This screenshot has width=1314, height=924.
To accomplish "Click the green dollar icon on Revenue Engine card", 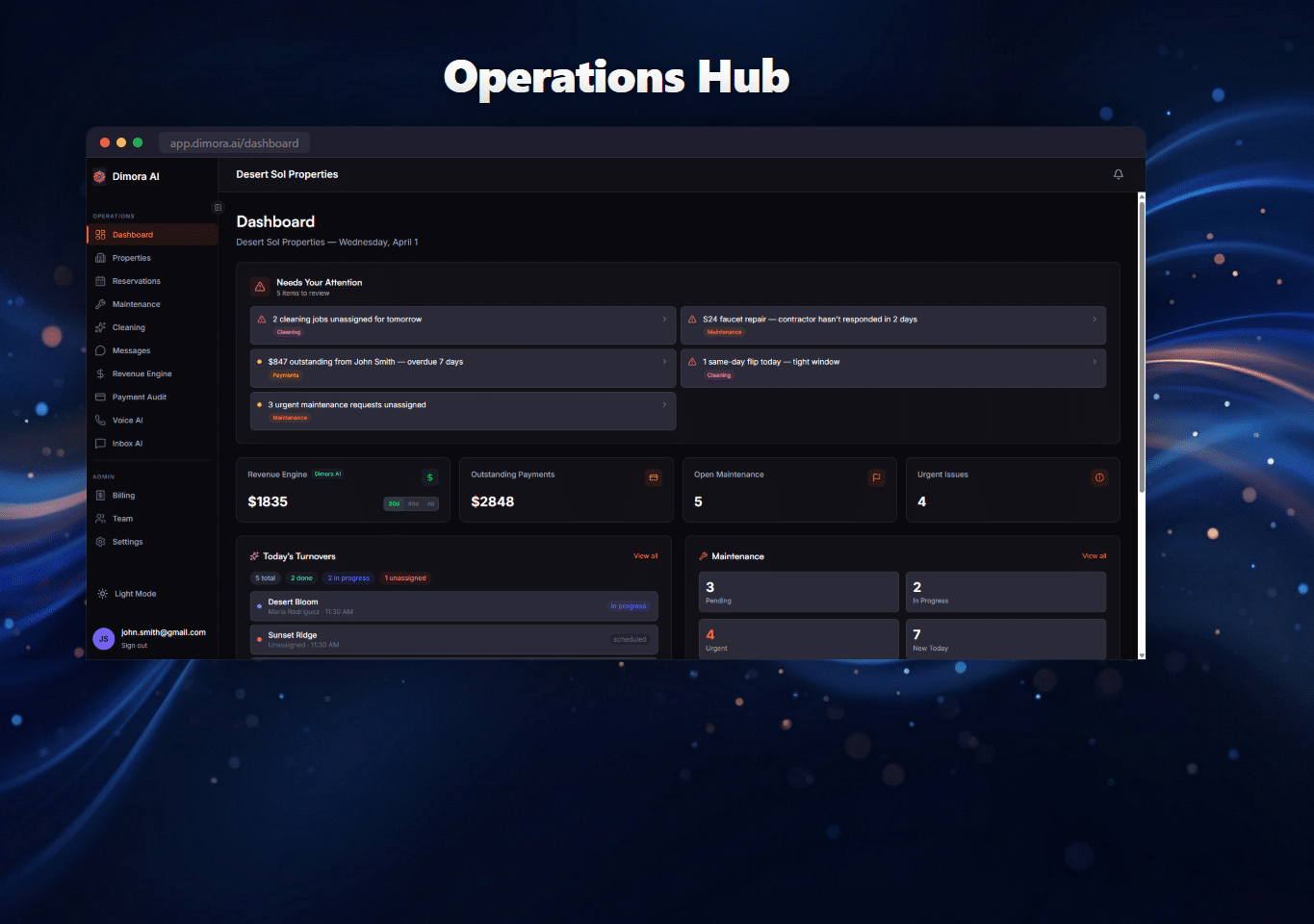I will click(x=429, y=477).
